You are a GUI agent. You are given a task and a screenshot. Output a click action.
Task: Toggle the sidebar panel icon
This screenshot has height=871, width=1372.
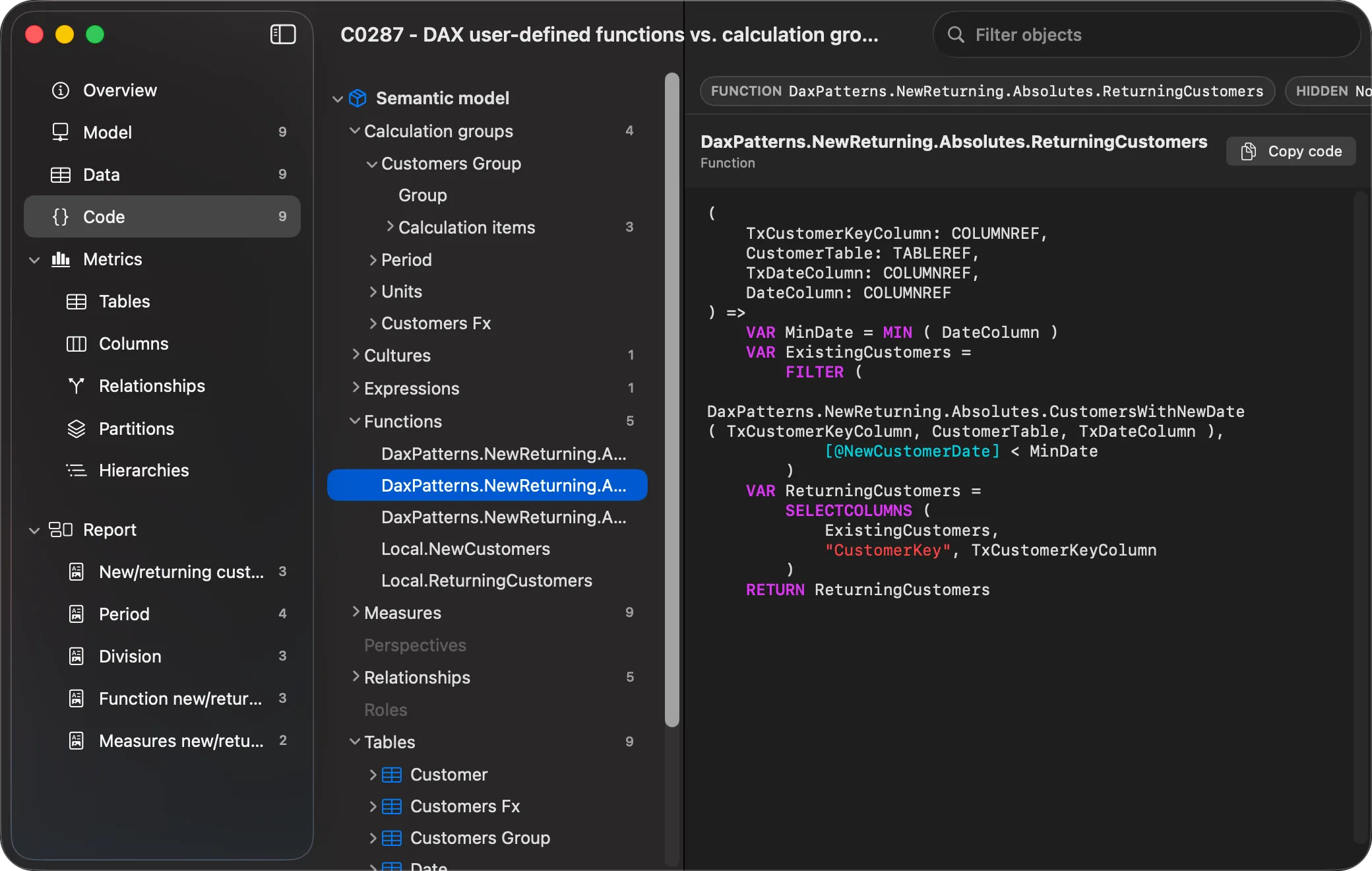[x=283, y=34]
